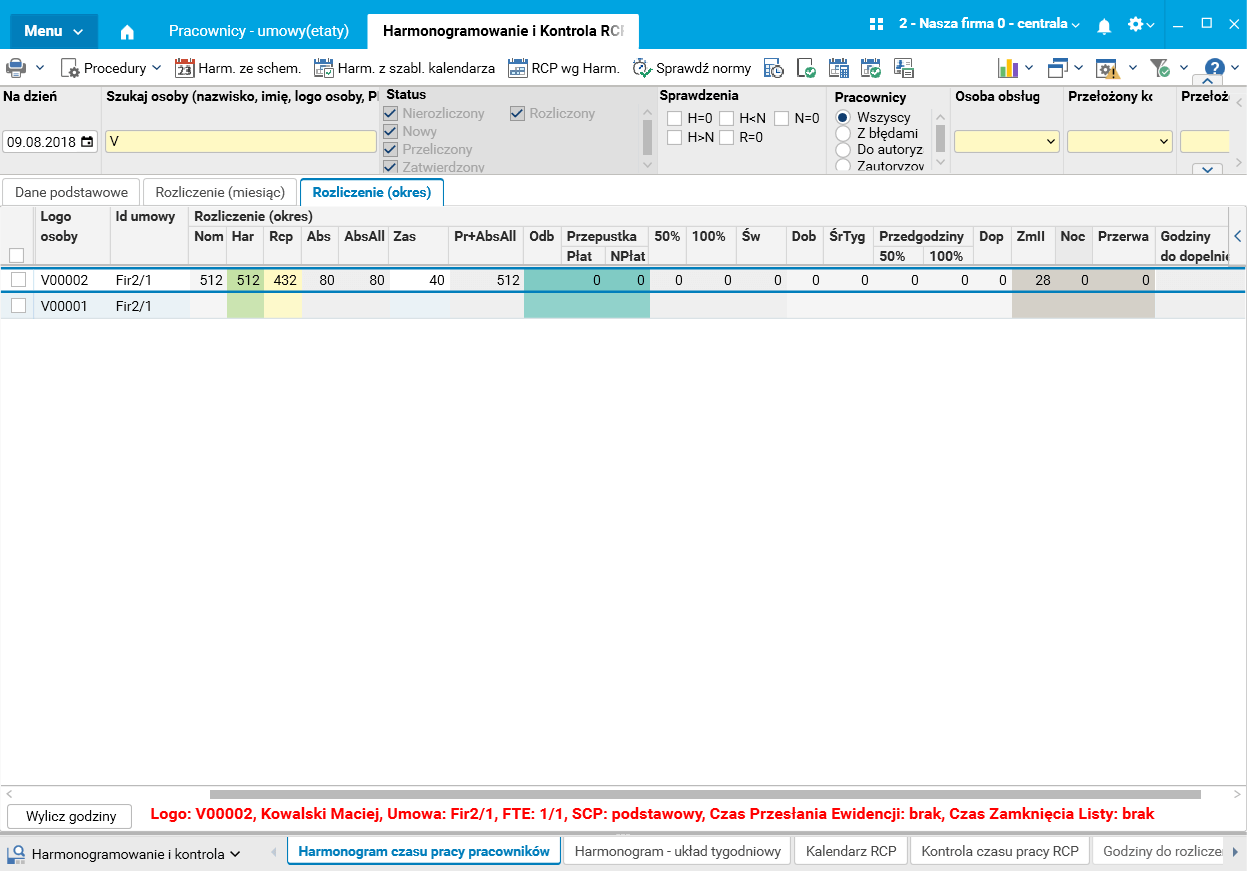Click the Status list vertical scrollbar

[x=647, y=137]
